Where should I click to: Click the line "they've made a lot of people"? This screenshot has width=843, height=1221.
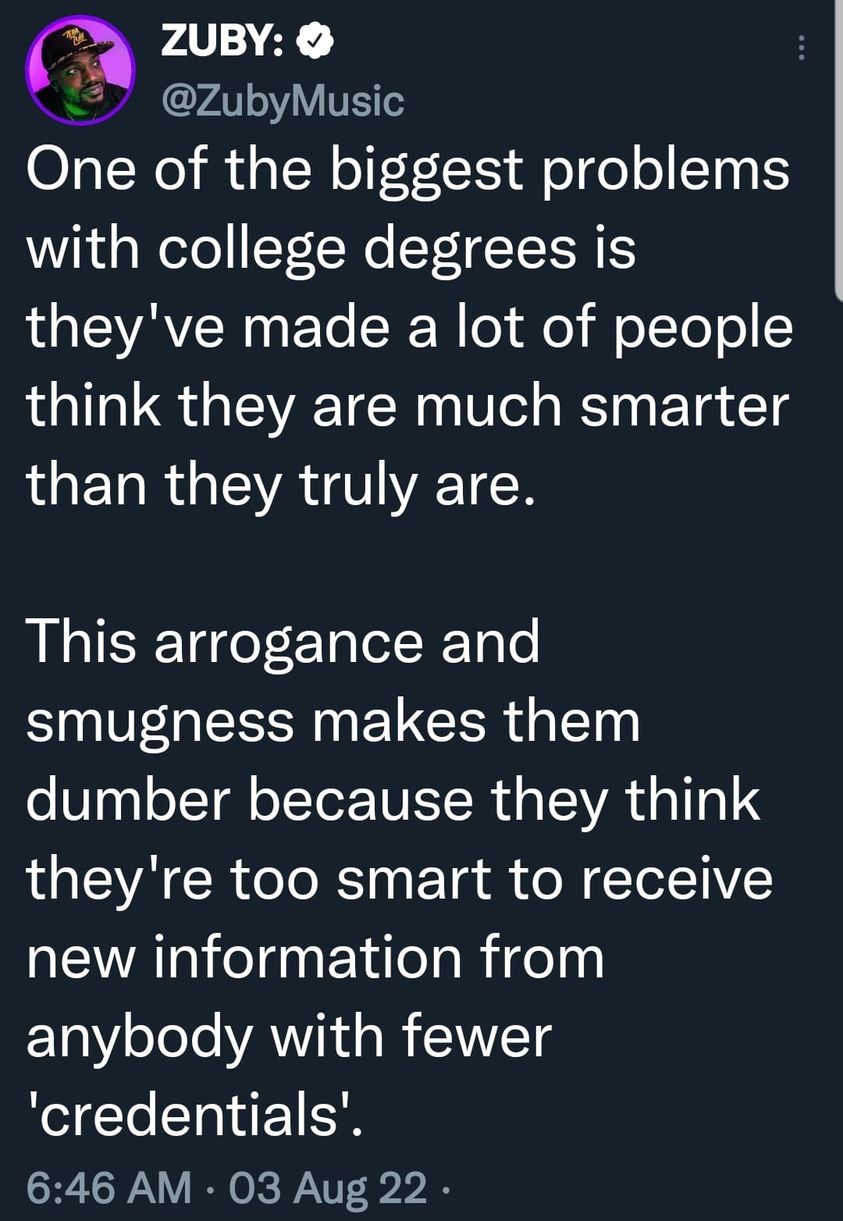pyautogui.click(x=409, y=328)
